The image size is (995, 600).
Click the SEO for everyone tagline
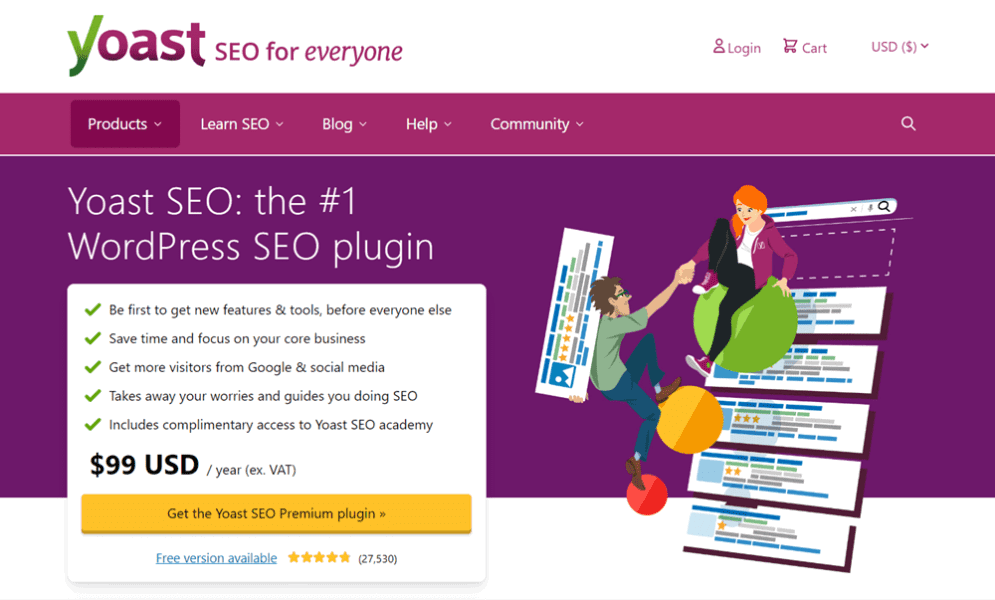point(308,52)
